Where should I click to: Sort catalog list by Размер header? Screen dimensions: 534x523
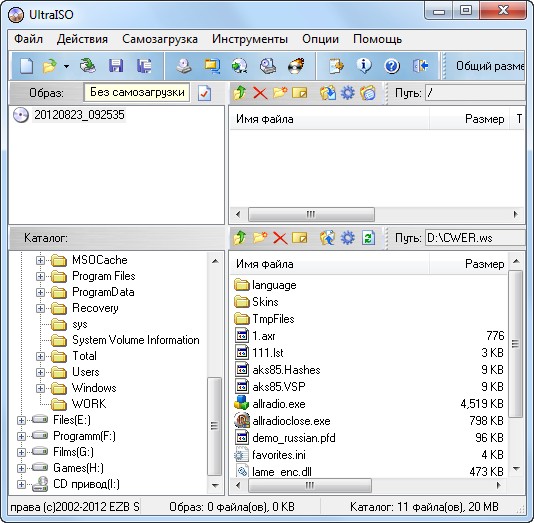469,264
